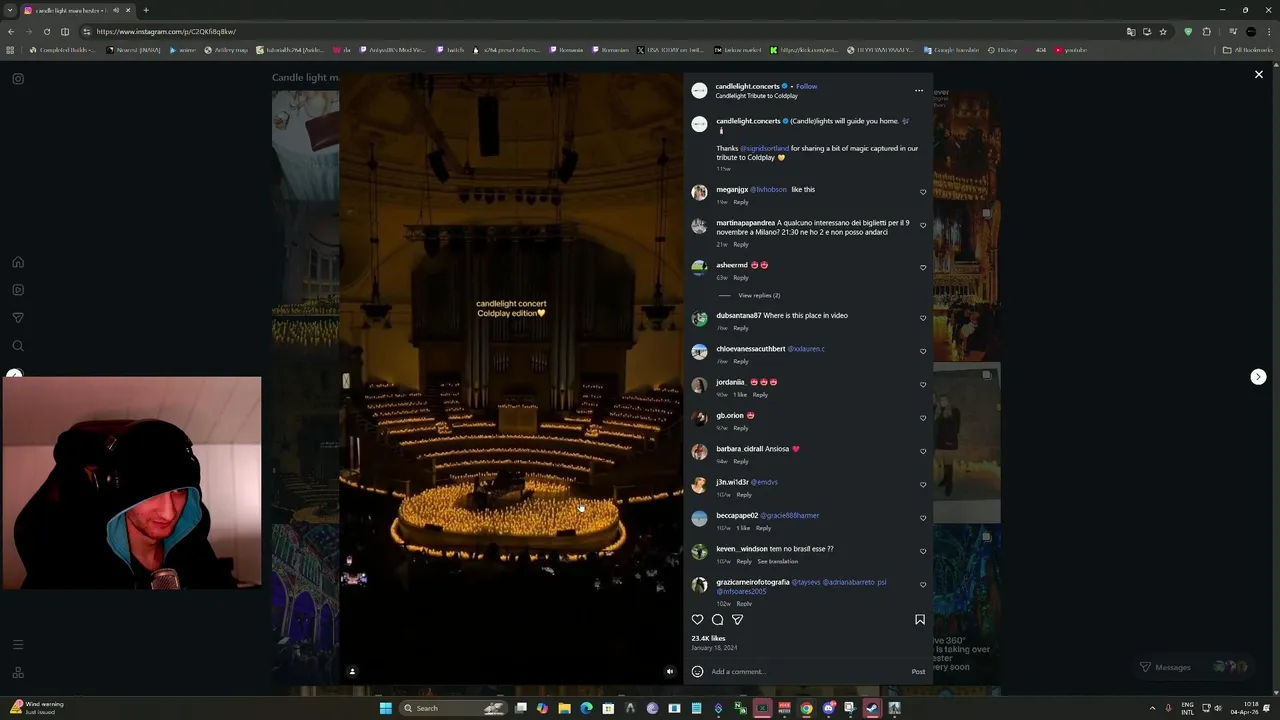This screenshot has width=1280, height=720.
Task: Open beccapape02's profile avatar
Action: coord(699,518)
